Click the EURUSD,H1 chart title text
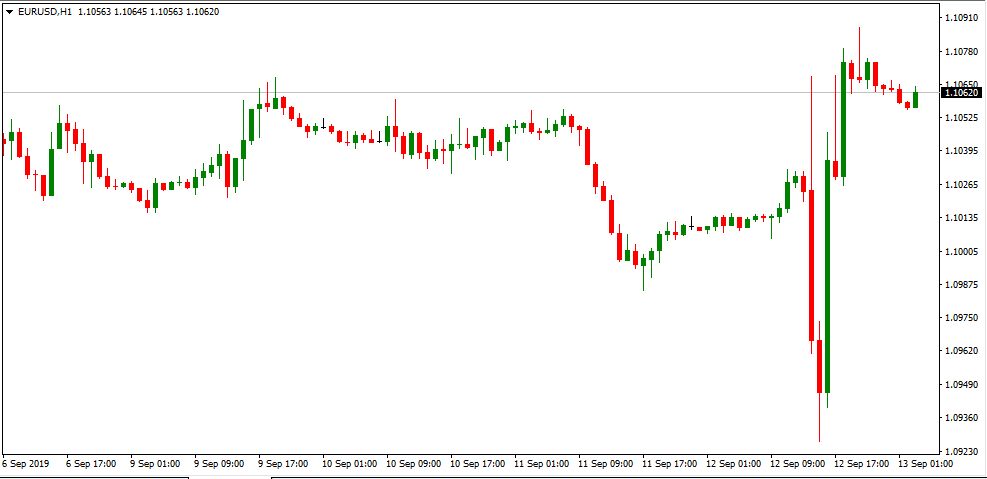Screen dimensions: 987x479 (x=45, y=12)
